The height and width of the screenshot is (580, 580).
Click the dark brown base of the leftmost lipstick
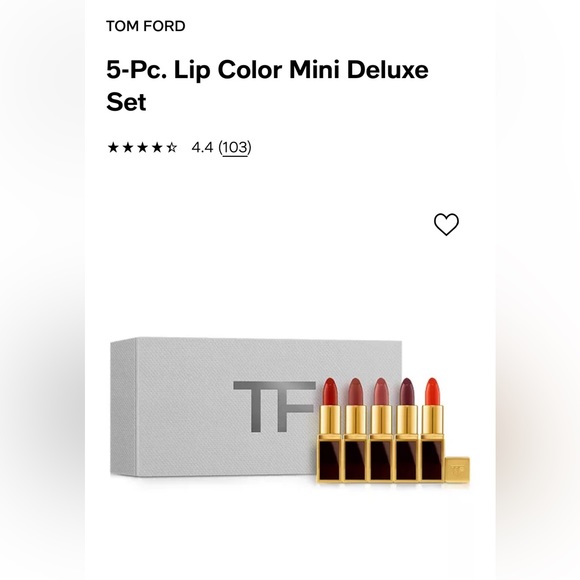329,460
